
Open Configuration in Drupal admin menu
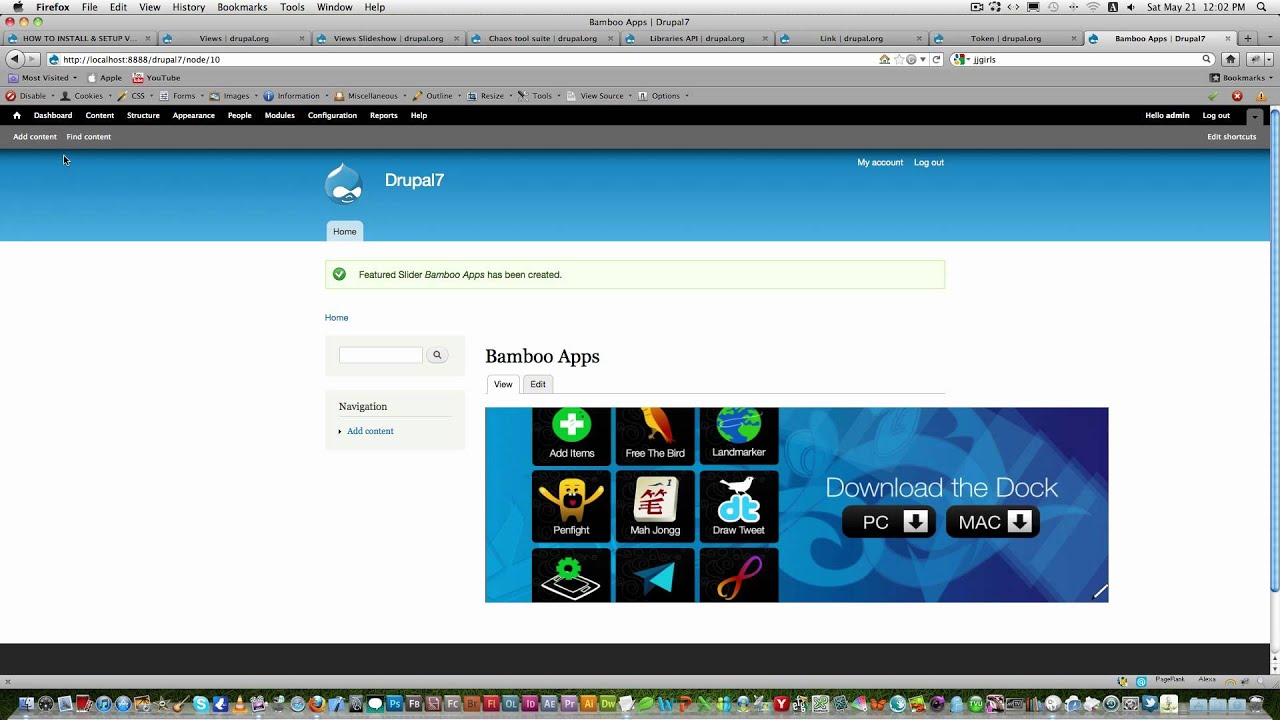(x=332, y=115)
